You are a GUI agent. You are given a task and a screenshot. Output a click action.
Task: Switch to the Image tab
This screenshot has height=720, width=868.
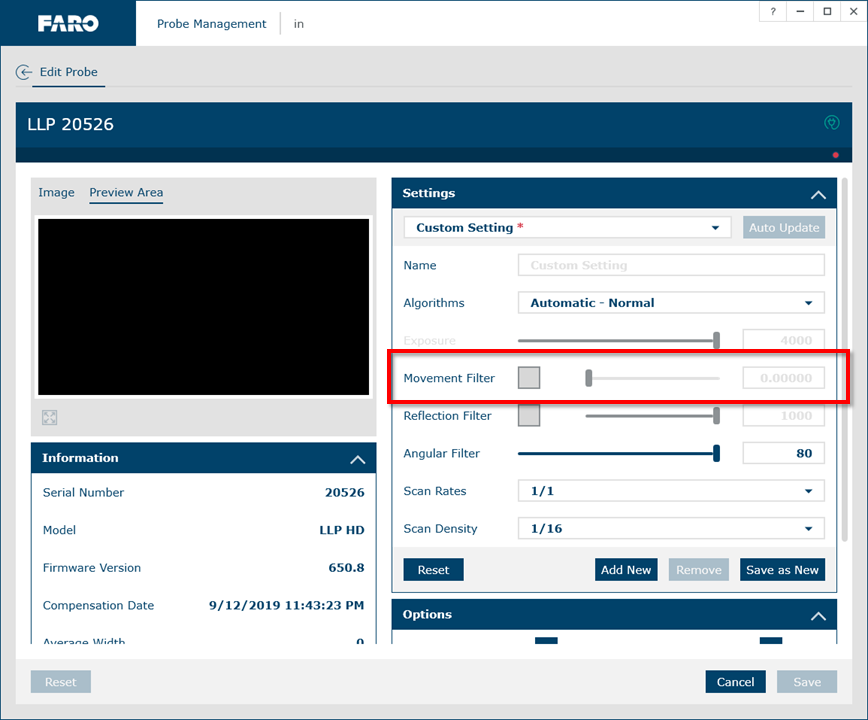56,193
